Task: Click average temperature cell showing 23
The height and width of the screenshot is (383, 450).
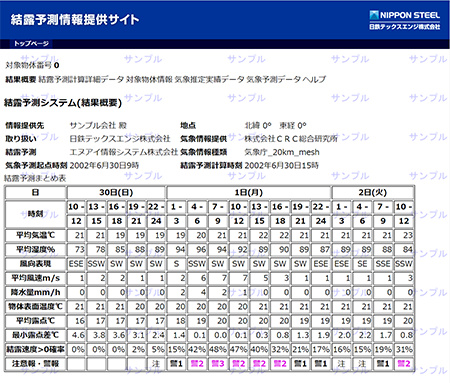Action: tap(404, 235)
